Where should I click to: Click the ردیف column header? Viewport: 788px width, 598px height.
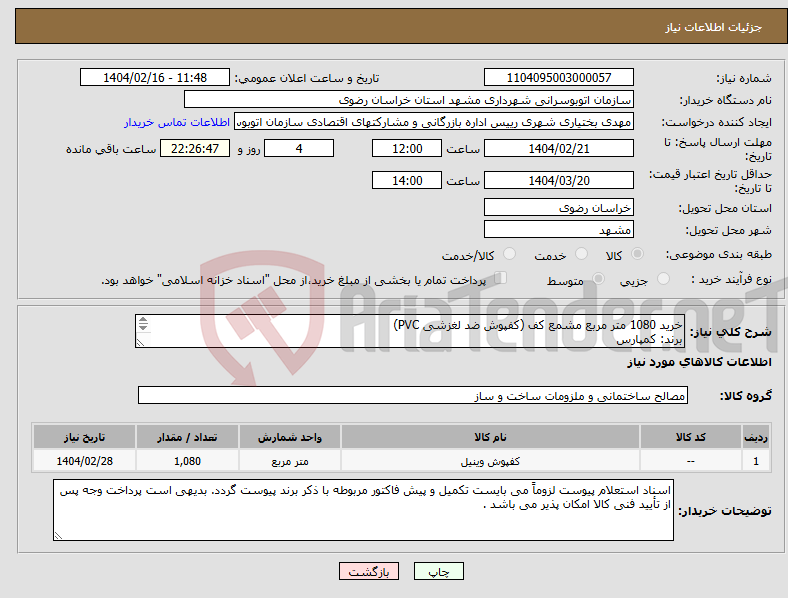click(x=756, y=437)
